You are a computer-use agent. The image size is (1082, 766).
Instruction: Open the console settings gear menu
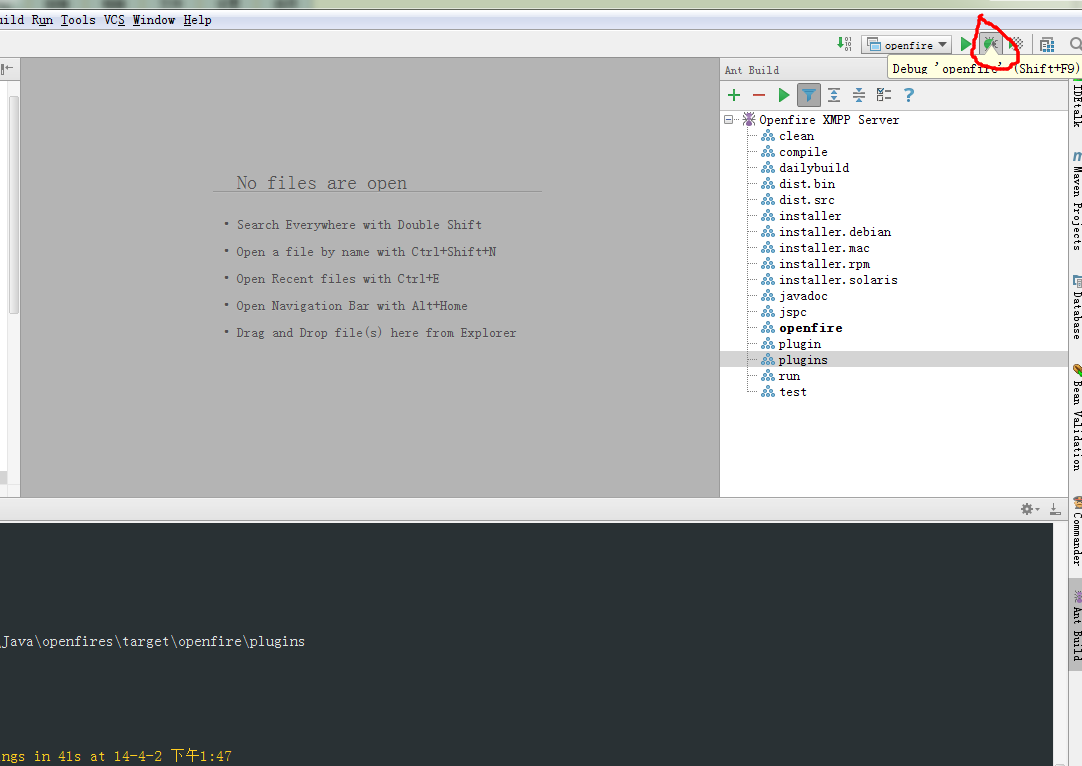pyautogui.click(x=1029, y=509)
